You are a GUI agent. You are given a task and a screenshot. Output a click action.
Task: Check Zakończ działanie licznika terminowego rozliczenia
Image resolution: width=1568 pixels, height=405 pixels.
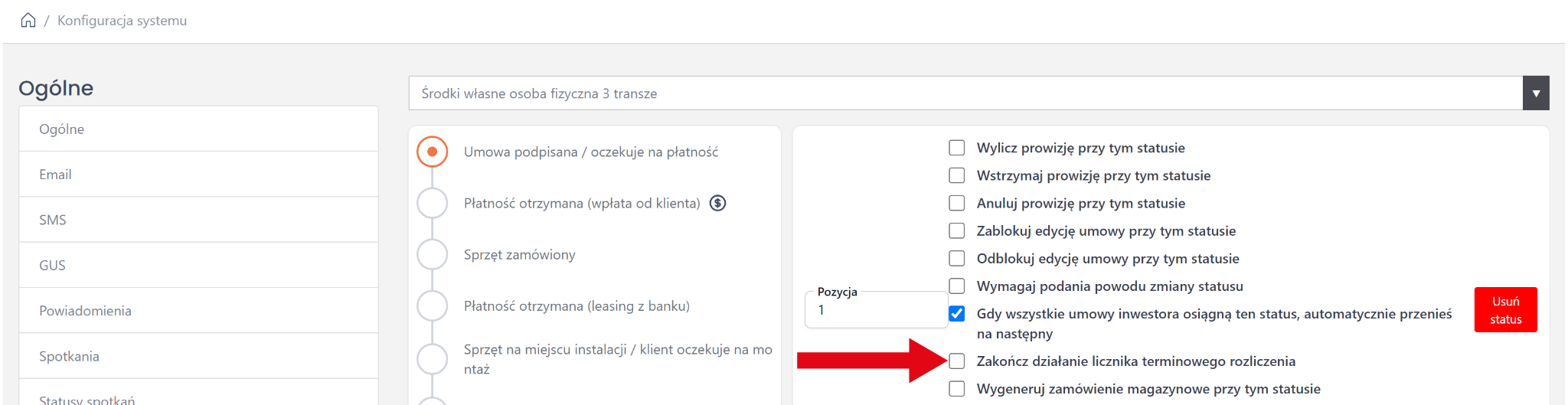tap(956, 361)
